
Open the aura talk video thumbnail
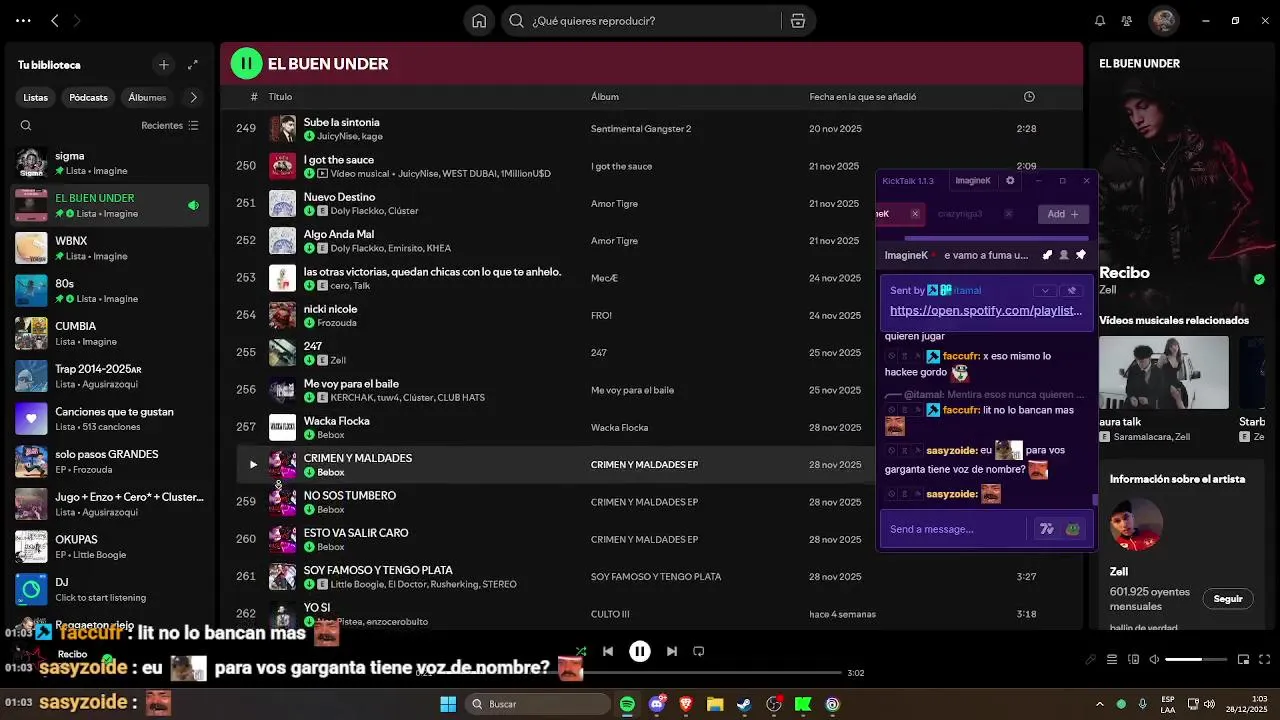[x=1164, y=372]
